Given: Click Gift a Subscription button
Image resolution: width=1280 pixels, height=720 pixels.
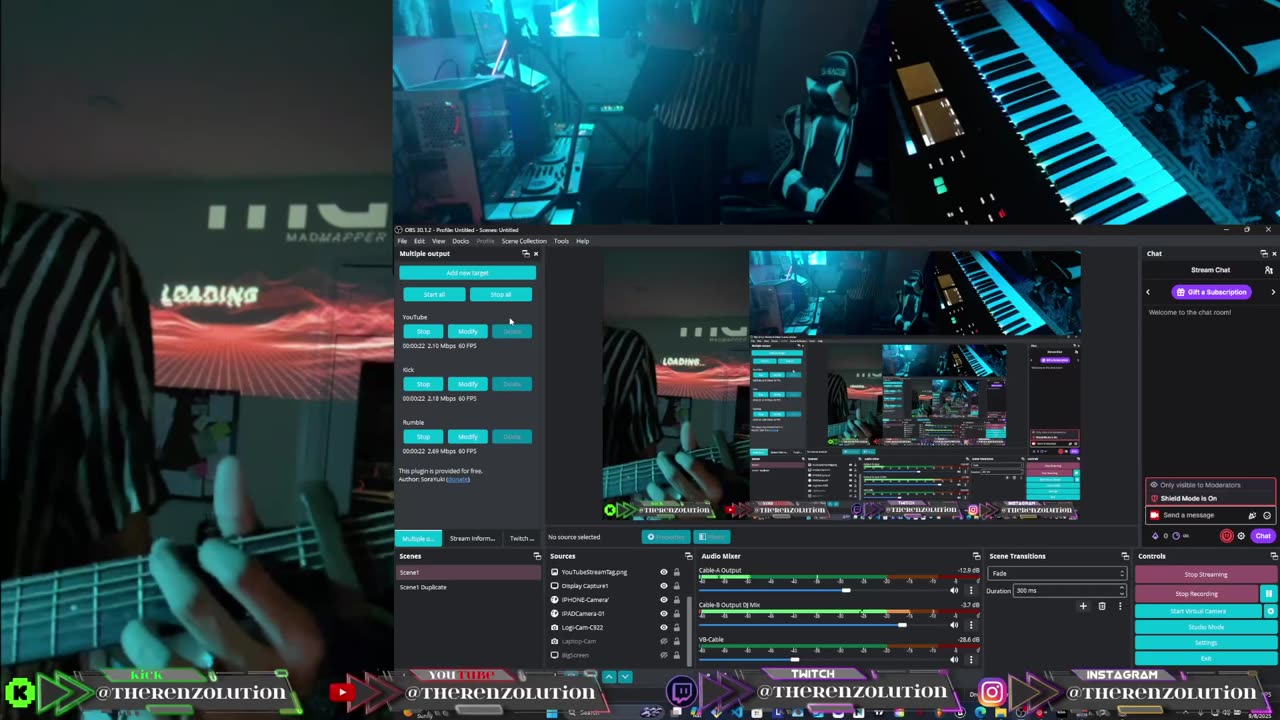Looking at the screenshot, I should pyautogui.click(x=1211, y=292).
